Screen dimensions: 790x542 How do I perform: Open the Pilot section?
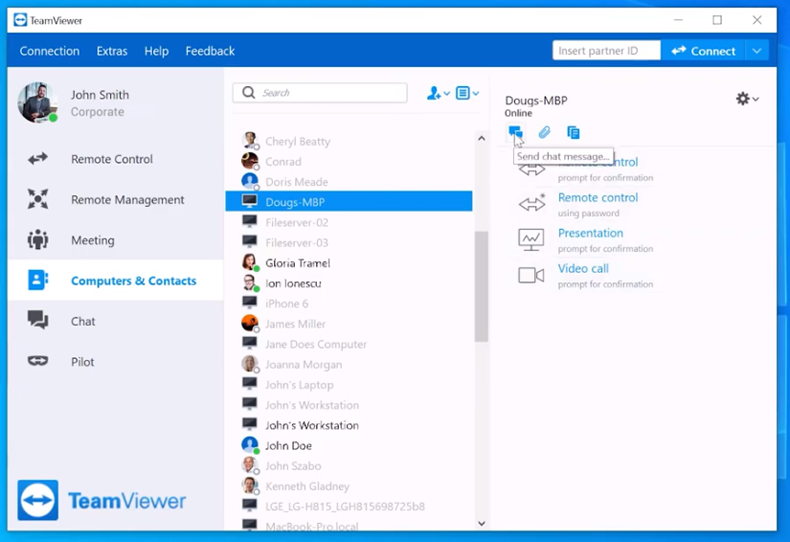[x=116, y=362]
